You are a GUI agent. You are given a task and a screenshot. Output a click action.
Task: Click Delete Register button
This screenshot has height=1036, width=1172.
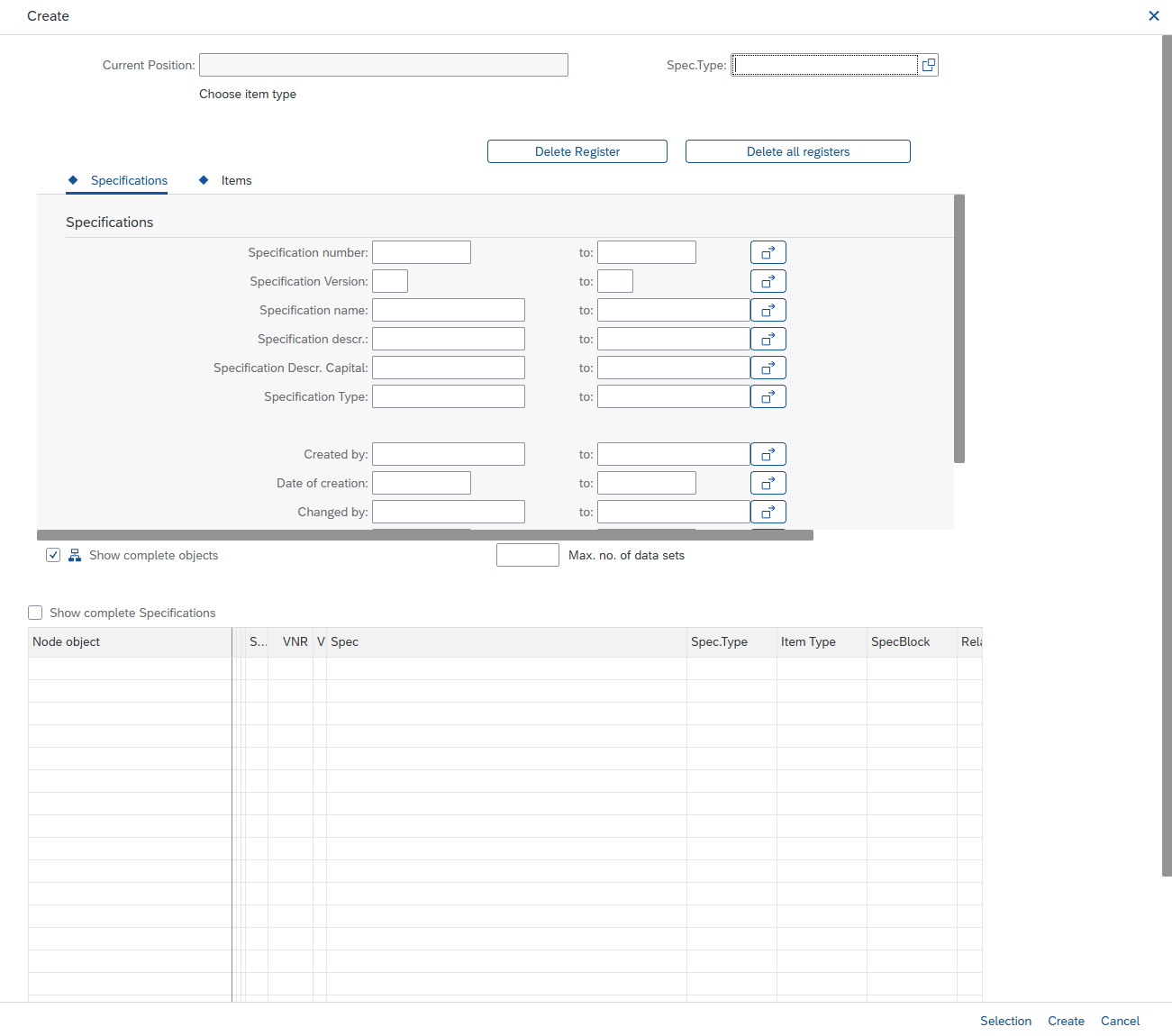pos(577,151)
